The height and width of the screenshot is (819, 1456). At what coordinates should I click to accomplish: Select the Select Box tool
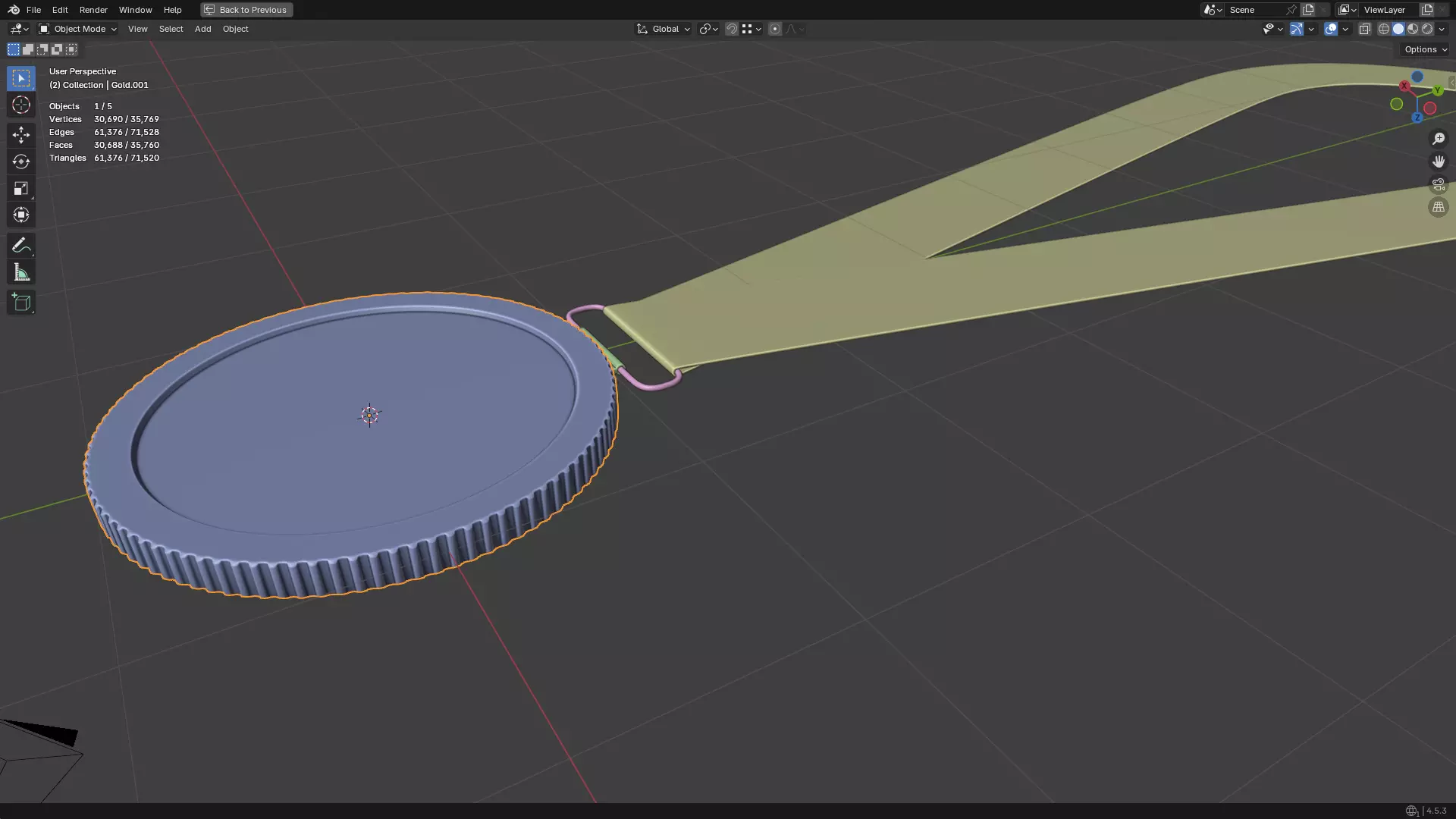tap(21, 78)
